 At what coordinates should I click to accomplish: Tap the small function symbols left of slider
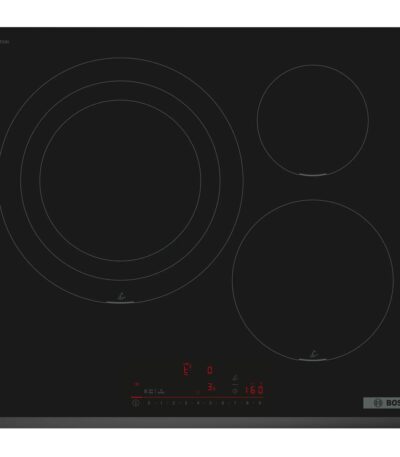154,391
